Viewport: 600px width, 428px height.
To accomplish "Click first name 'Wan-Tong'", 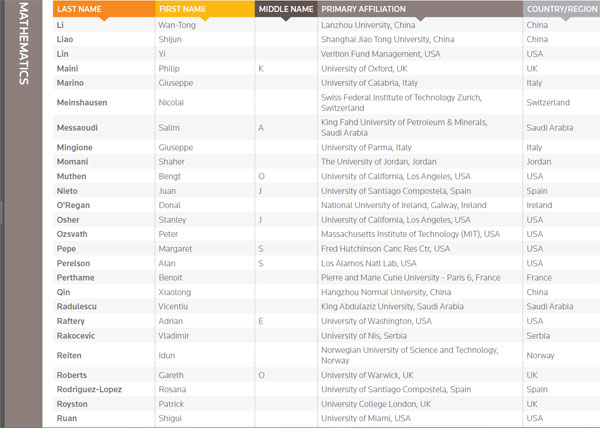I will coord(177,25).
